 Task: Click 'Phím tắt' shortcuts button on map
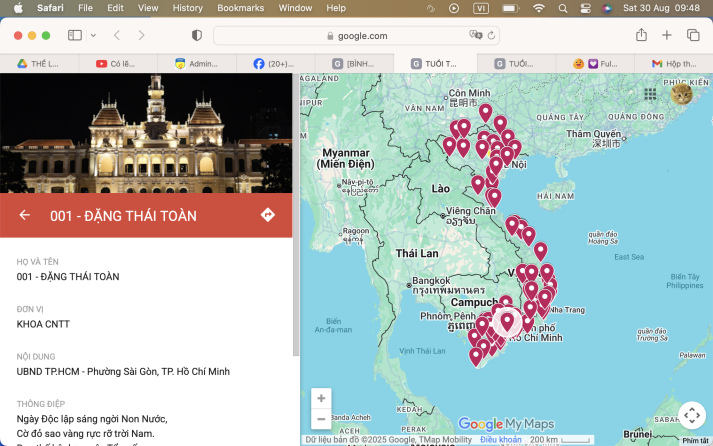(695, 441)
